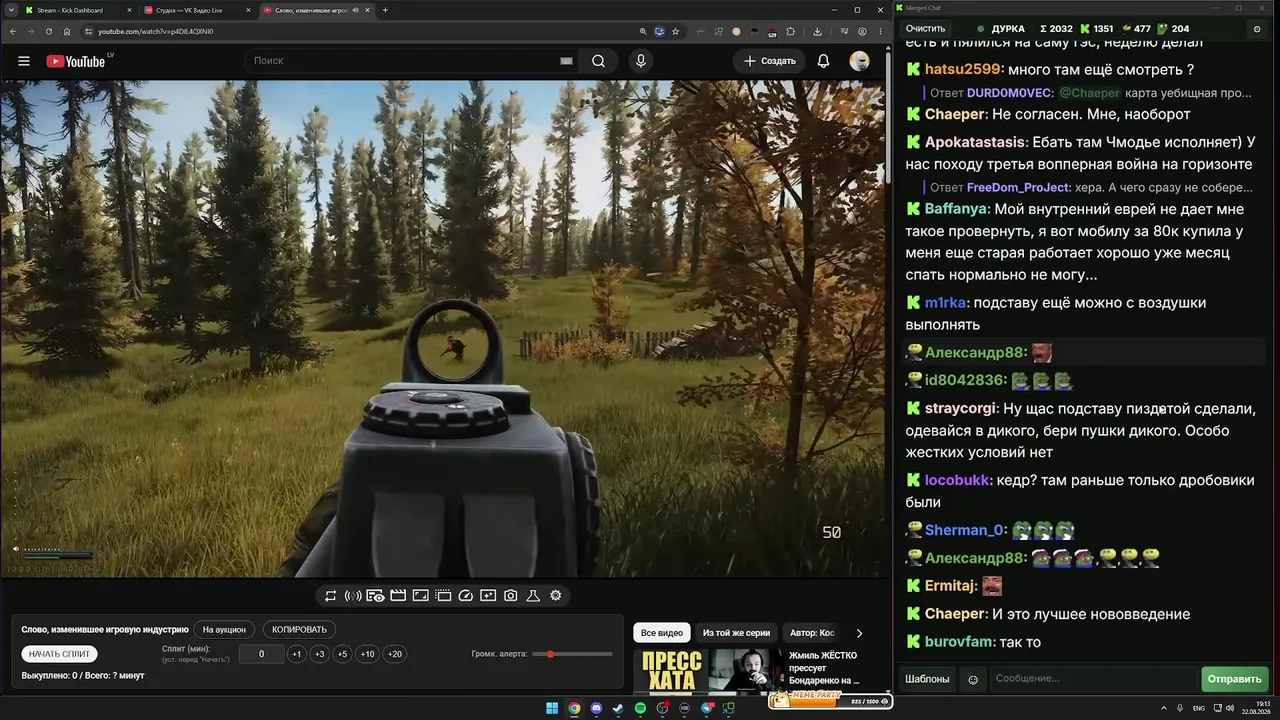Open player settings gear below the video
Screen dimensions: 1280x720
556,596
